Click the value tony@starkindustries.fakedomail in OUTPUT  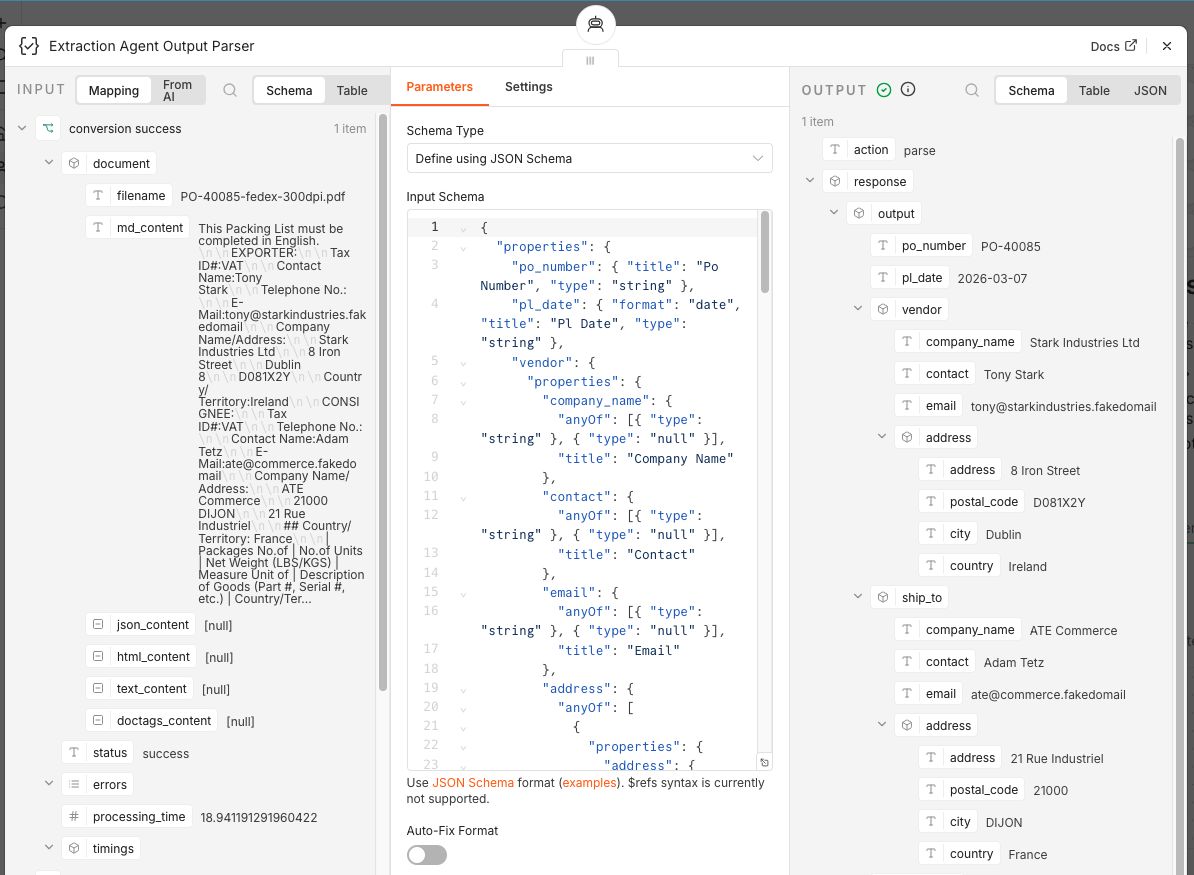pyautogui.click(x=1063, y=407)
